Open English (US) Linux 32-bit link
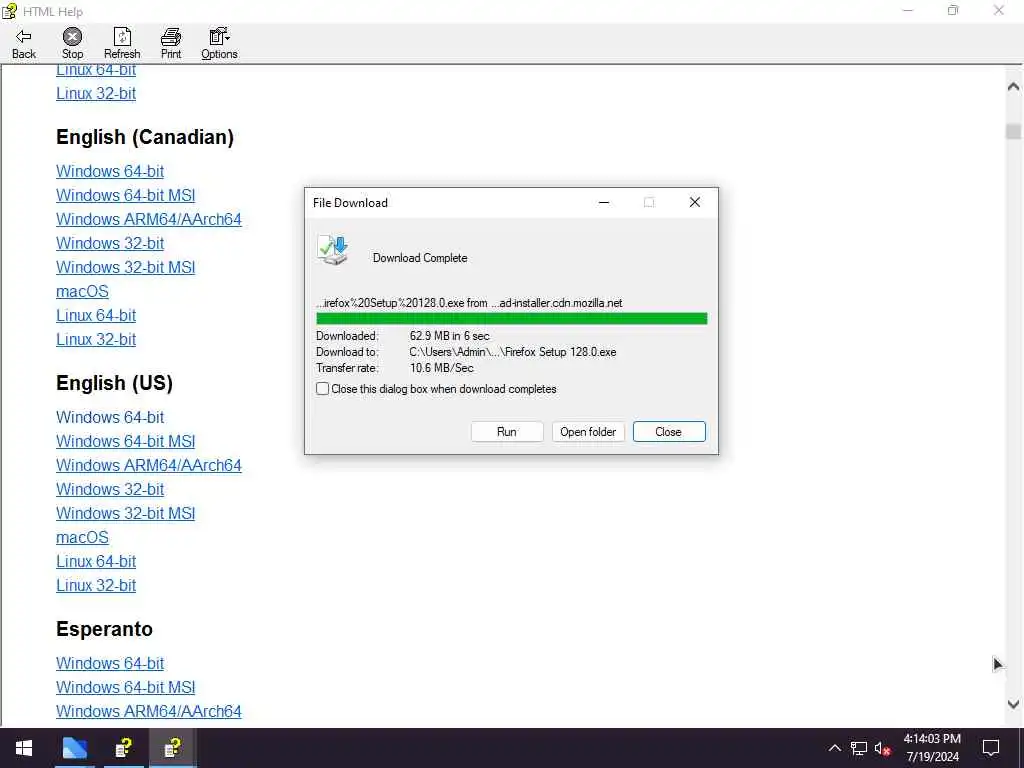Viewport: 1024px width, 768px height. pos(96,586)
